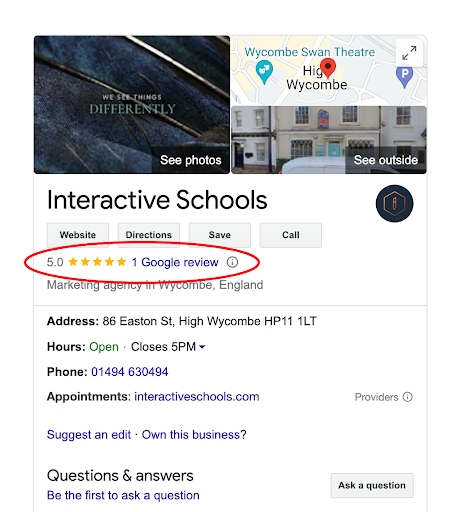Open the Interactive Schools round logo
The image size is (463, 512).
click(x=394, y=203)
